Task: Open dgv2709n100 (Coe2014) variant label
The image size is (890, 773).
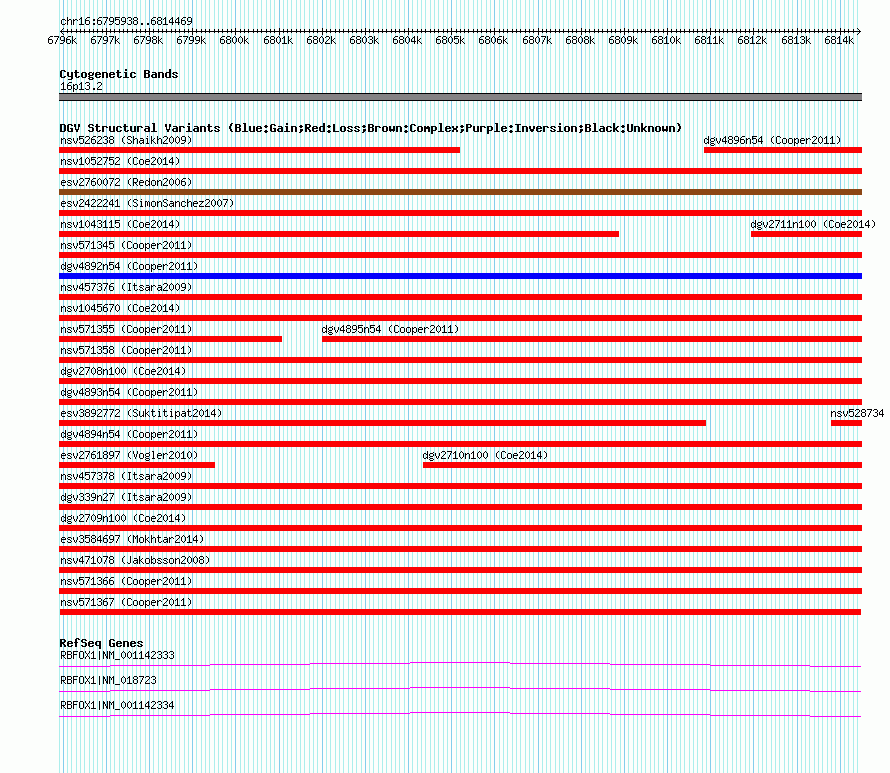Action: pos(123,518)
